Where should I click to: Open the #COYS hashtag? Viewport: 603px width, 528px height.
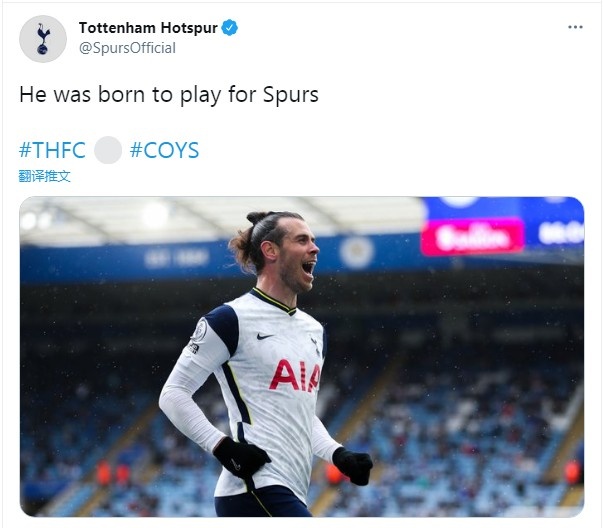point(164,150)
